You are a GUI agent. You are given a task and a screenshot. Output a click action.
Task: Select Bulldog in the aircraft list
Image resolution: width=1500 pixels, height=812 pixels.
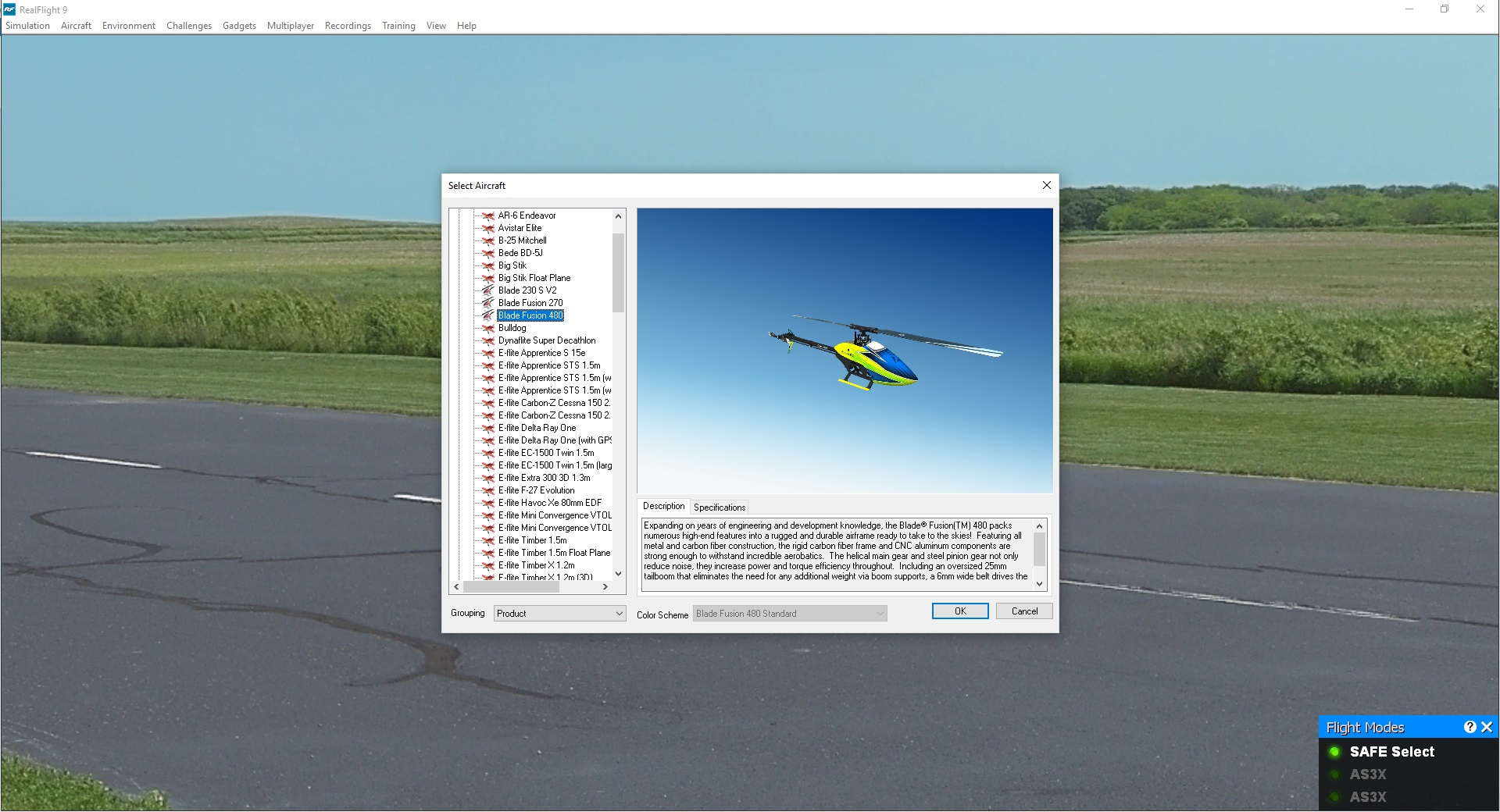click(513, 328)
